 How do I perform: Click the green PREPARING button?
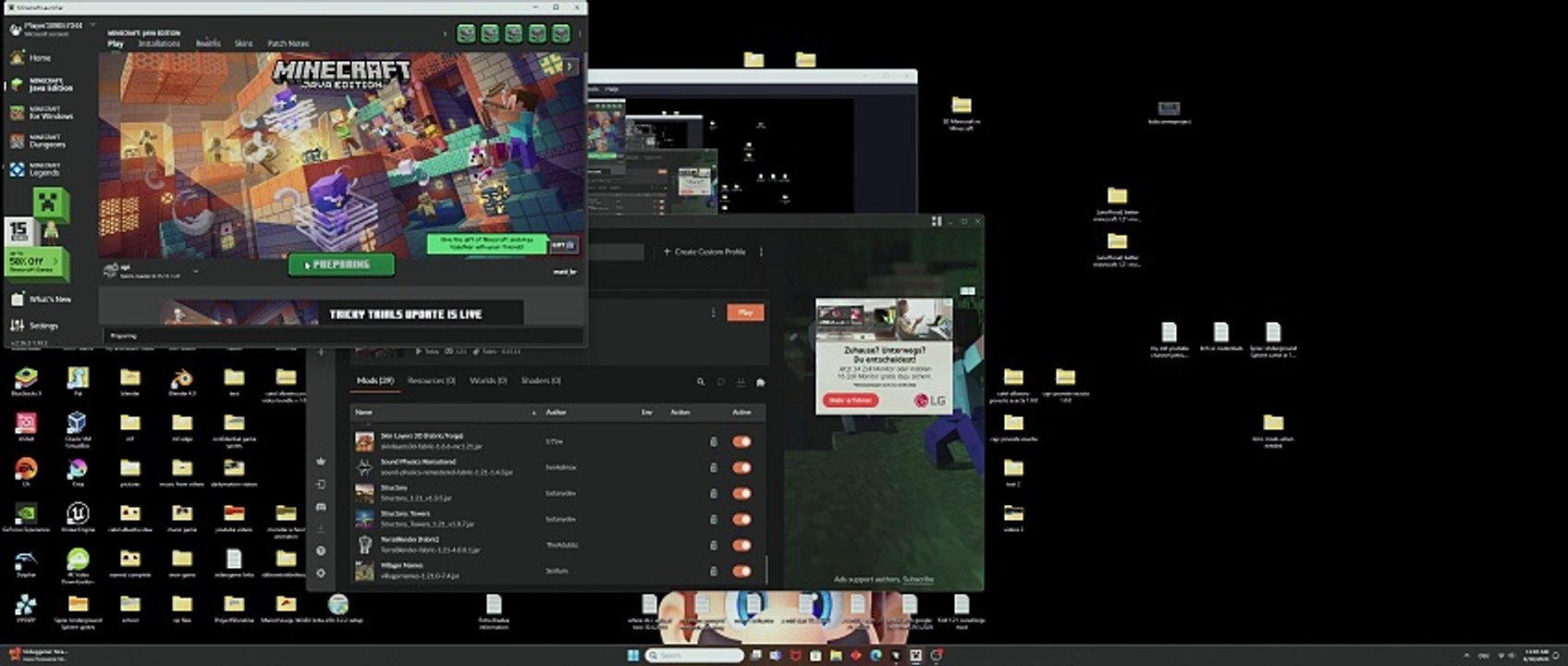[x=341, y=265]
